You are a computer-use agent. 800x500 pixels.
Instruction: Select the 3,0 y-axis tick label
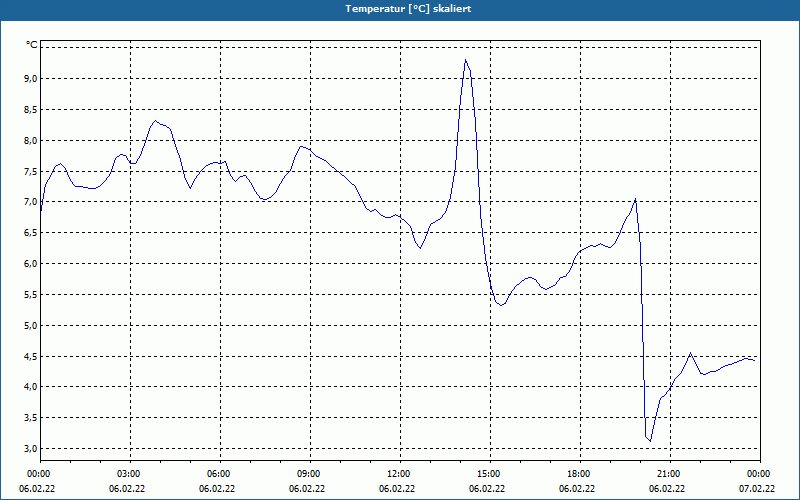click(31, 448)
